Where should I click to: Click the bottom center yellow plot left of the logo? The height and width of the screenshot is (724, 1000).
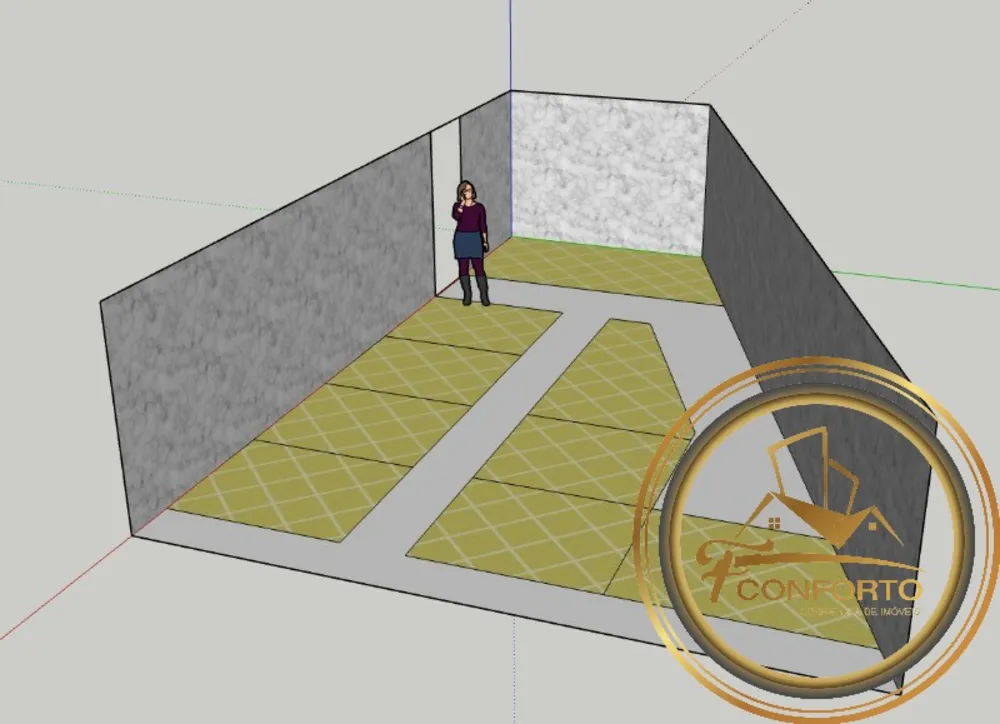click(x=523, y=536)
